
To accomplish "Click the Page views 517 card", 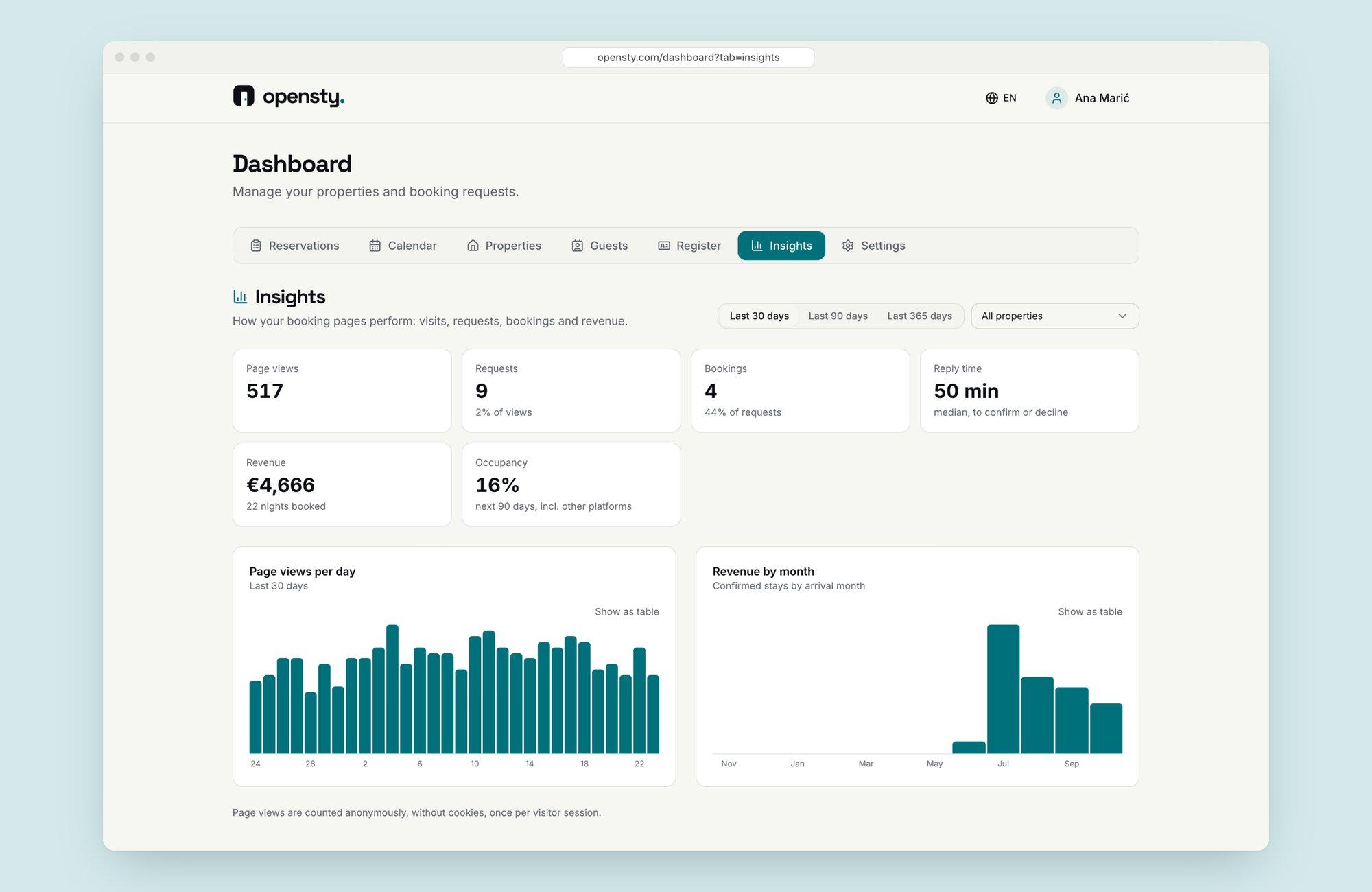I will click(342, 390).
